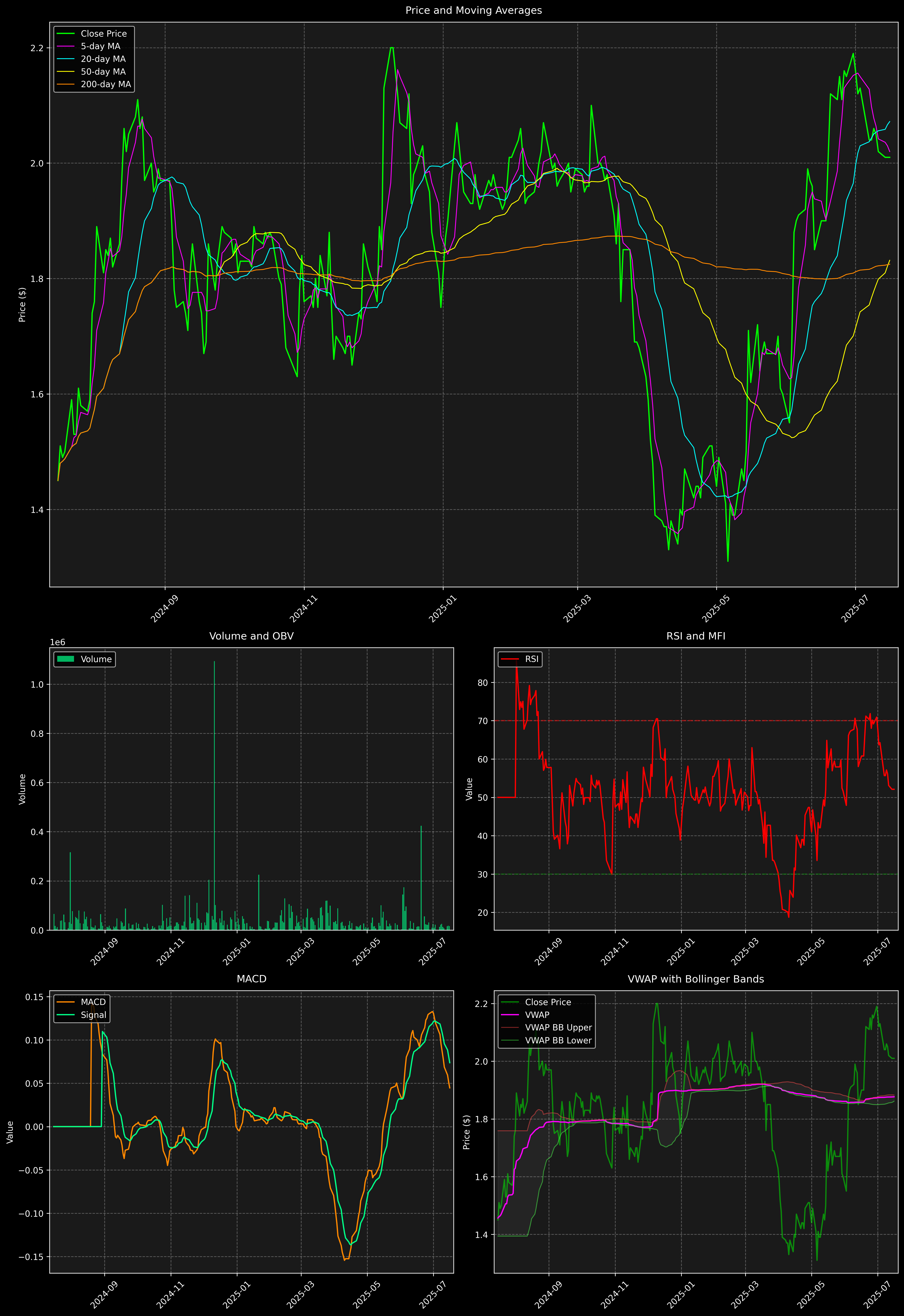Click the green Volume legend swatch
Viewport: 904px width, 1316px height.
click(x=66, y=659)
